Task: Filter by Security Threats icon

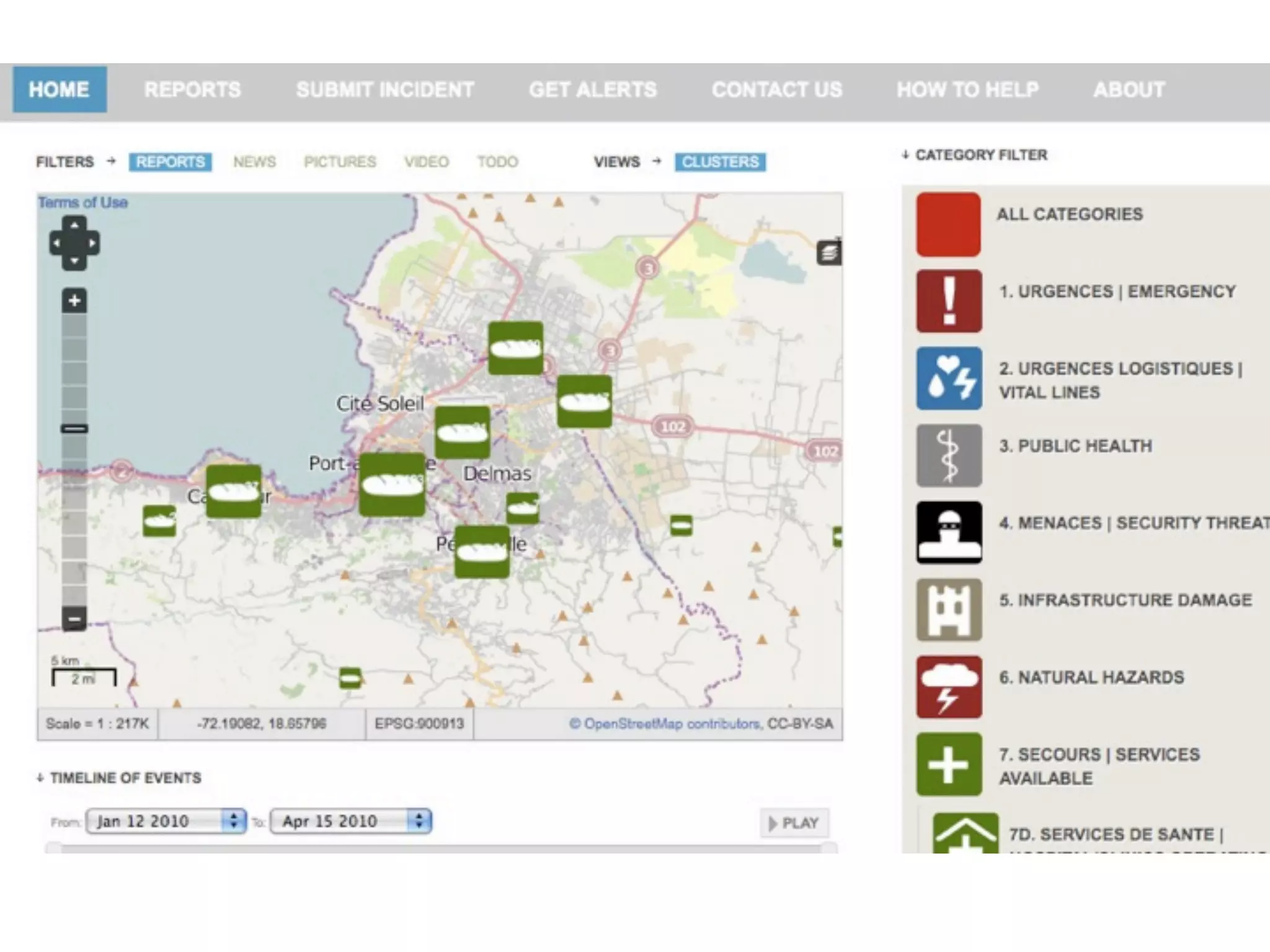Action: point(949,532)
